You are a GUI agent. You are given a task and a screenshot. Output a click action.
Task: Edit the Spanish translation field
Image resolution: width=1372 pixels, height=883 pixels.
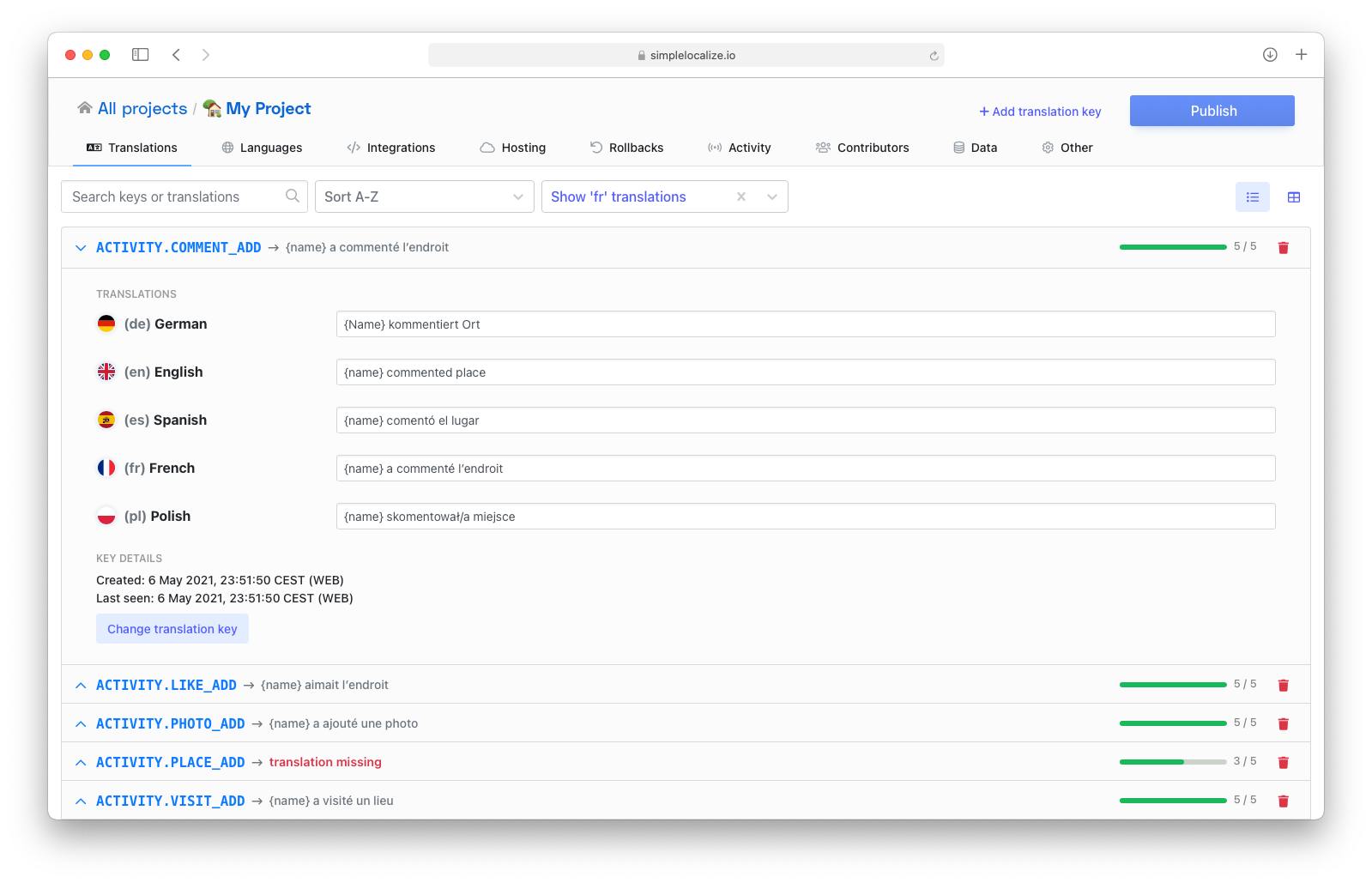[806, 420]
